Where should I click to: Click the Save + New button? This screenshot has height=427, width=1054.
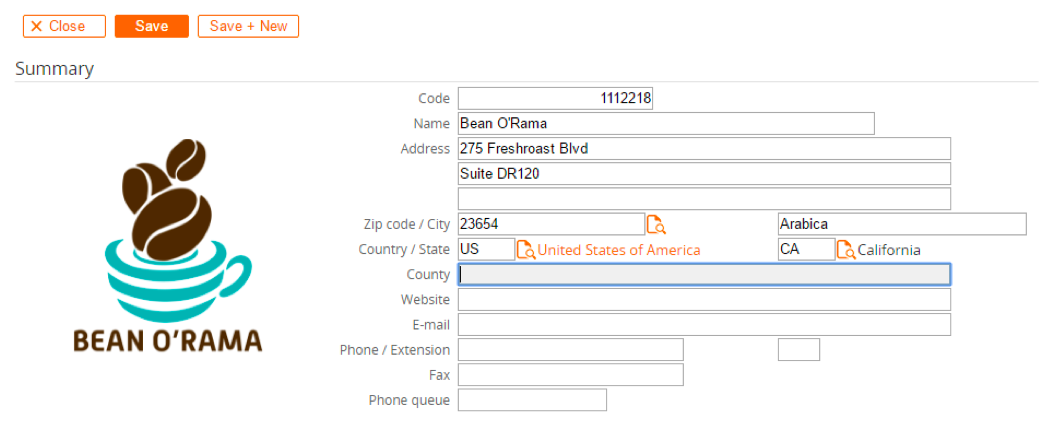[249, 26]
